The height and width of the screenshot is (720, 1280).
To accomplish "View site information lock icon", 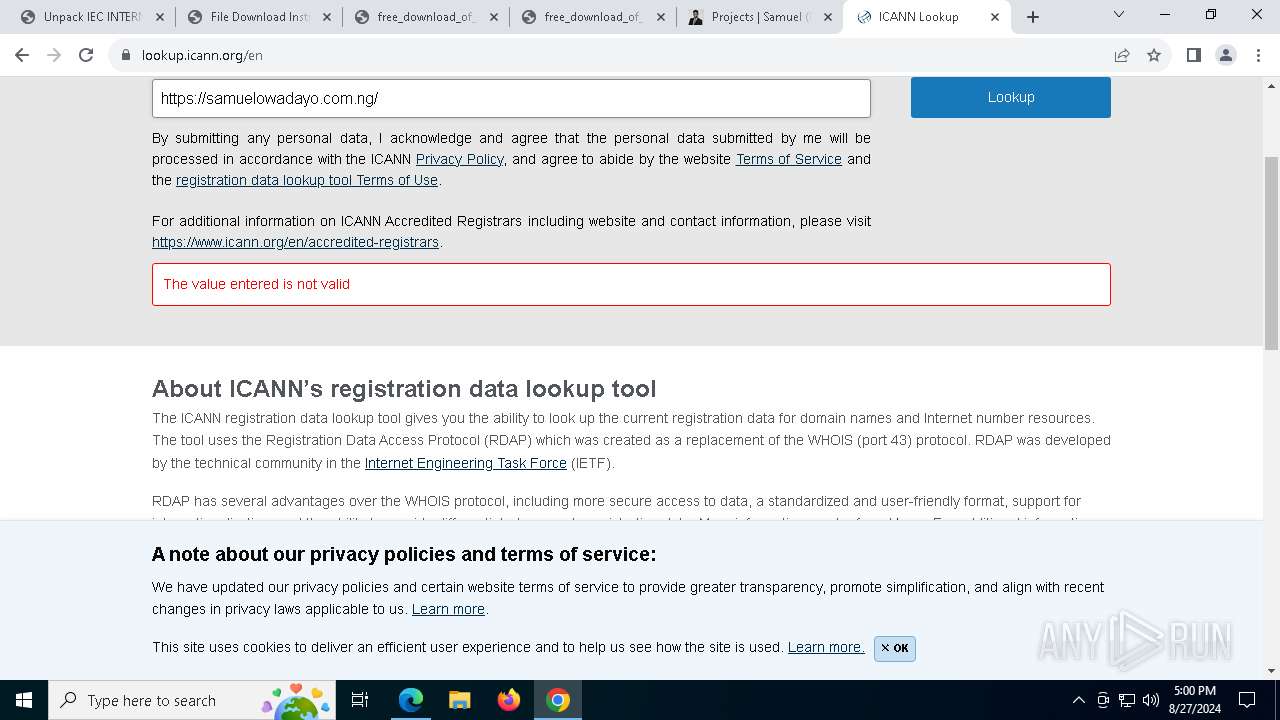I will pyautogui.click(x=126, y=55).
